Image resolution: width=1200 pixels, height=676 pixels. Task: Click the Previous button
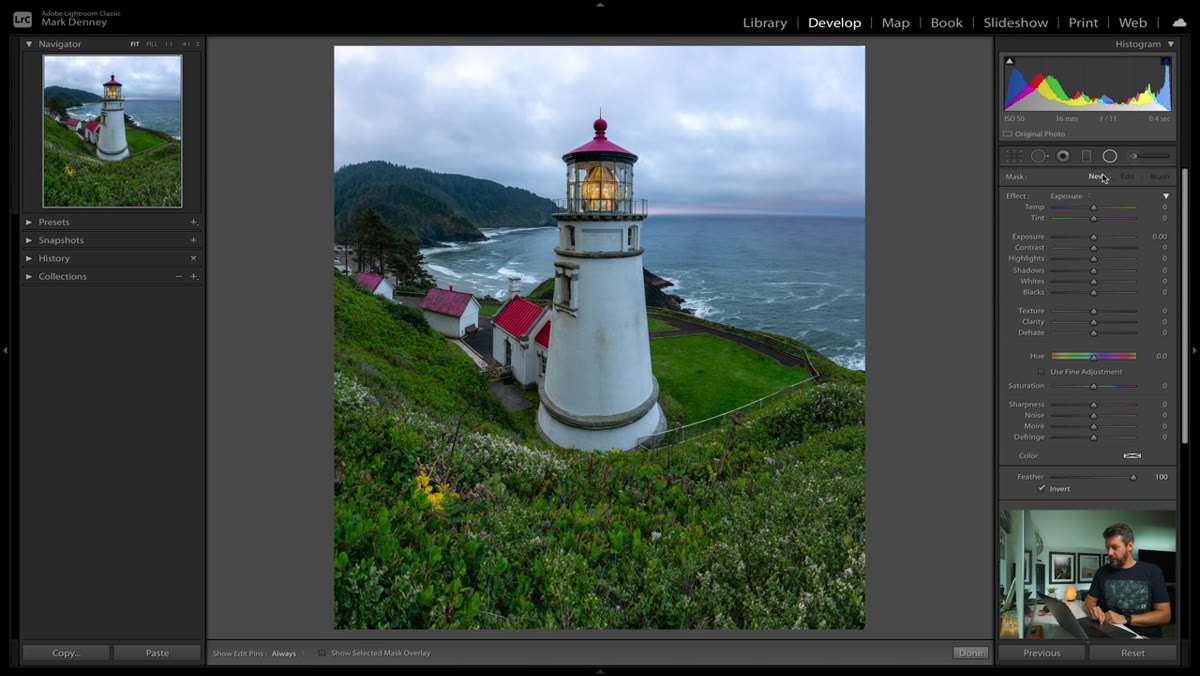[x=1041, y=653]
